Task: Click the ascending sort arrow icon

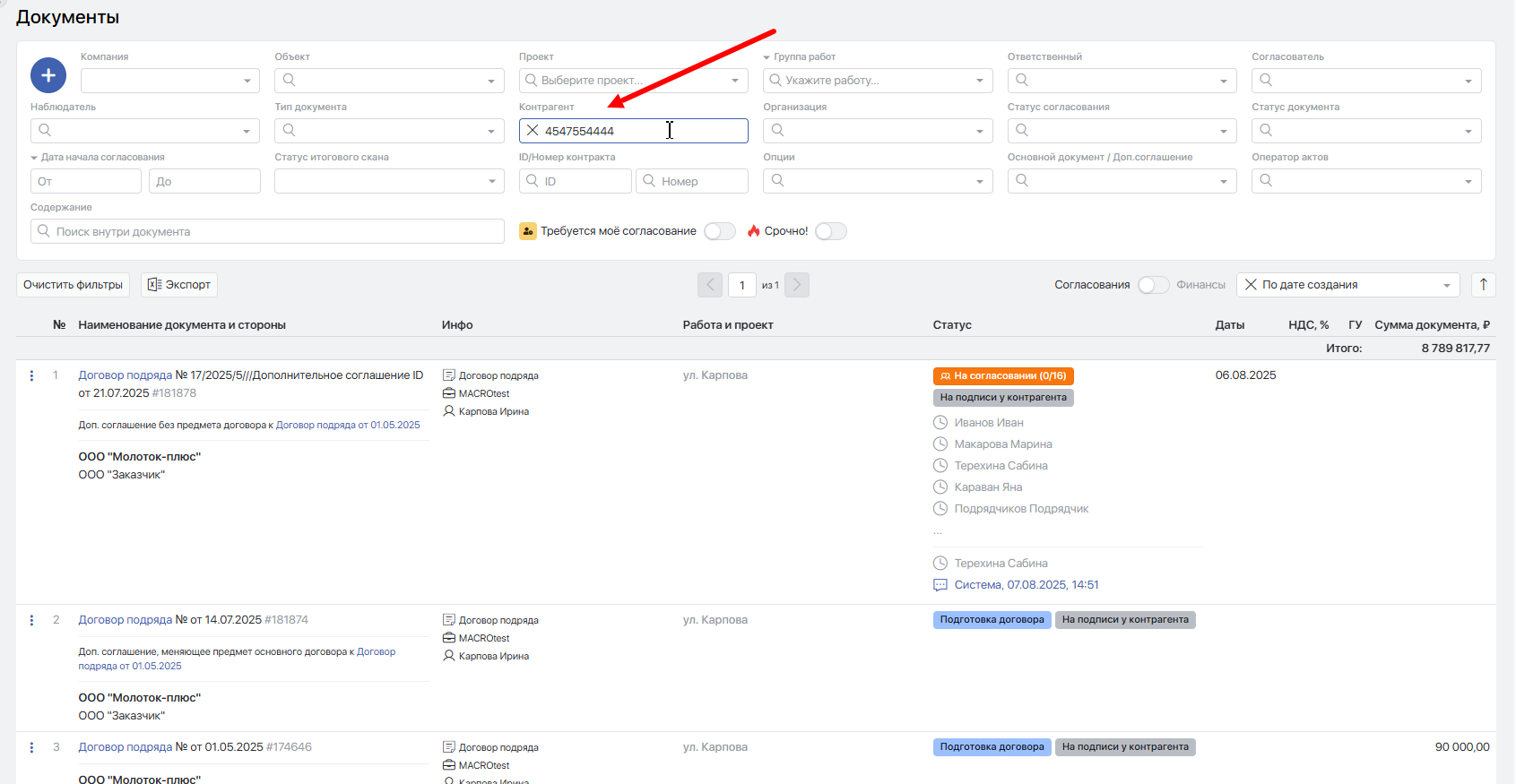Action: (x=1483, y=285)
